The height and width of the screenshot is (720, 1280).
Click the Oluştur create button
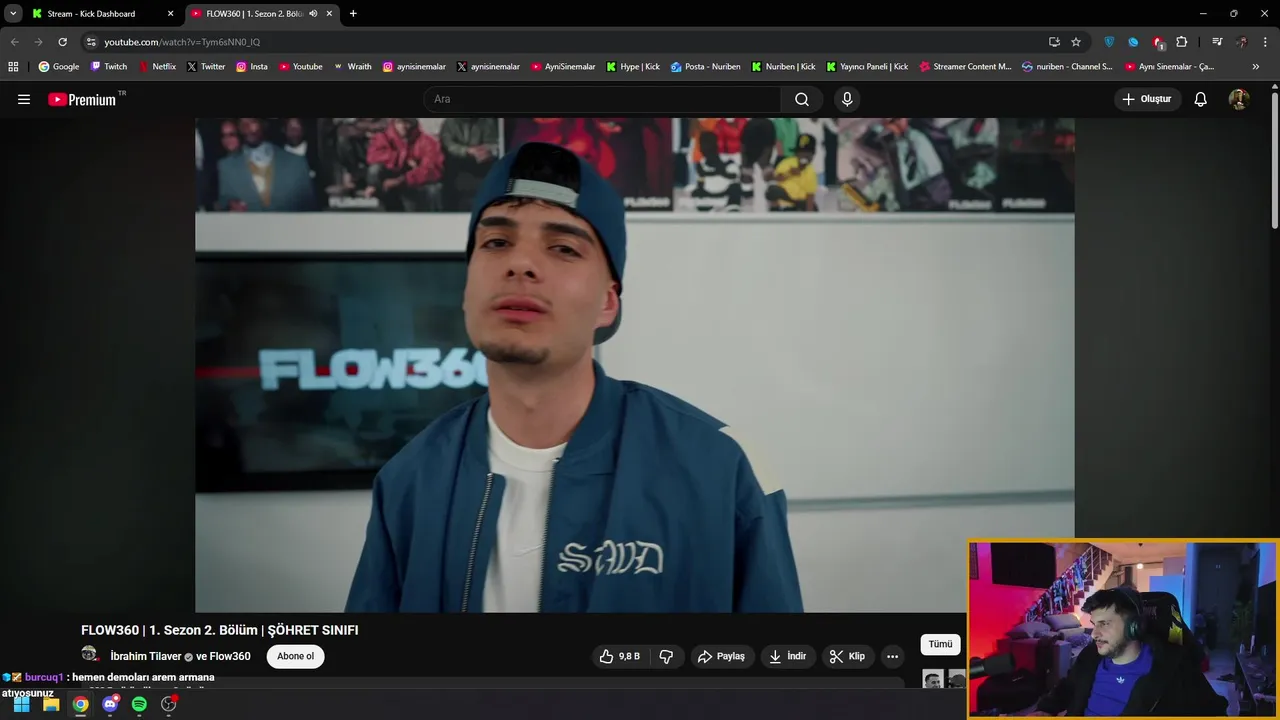pyautogui.click(x=1147, y=99)
